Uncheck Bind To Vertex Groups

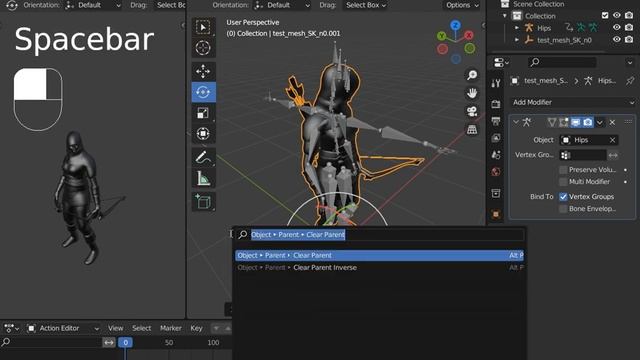(563, 197)
